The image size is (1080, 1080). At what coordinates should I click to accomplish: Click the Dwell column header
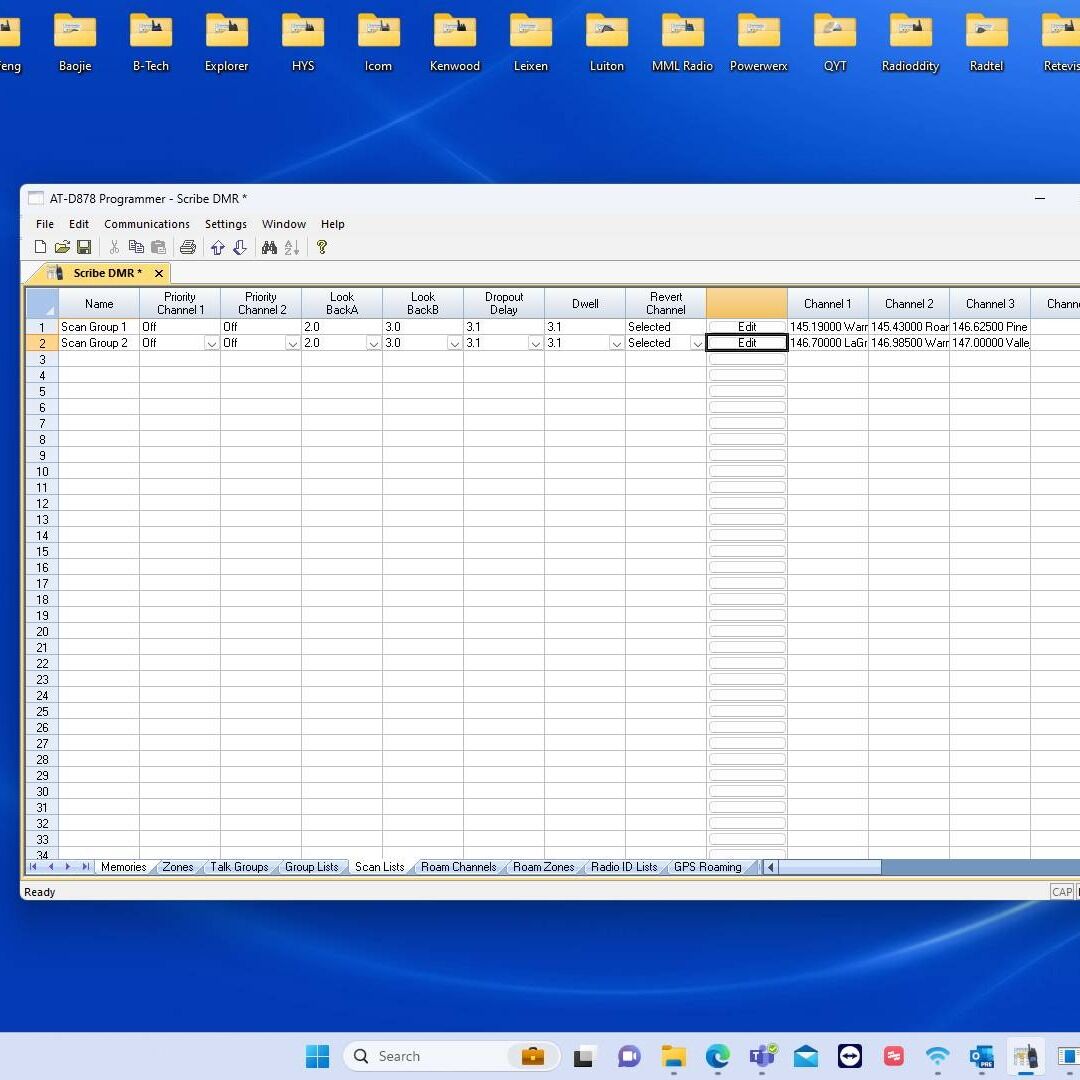pyautogui.click(x=585, y=304)
